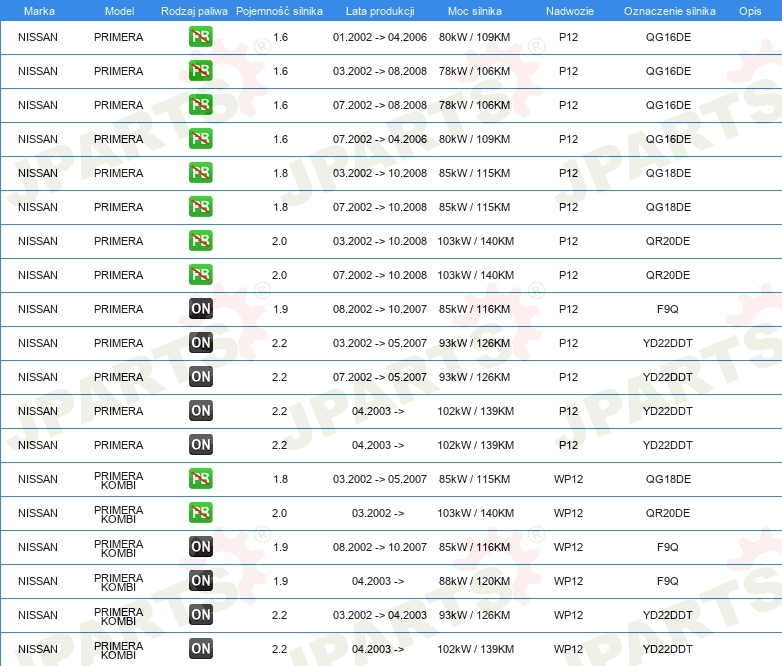
Task: Click F9Q engine code in 88kW / 120KM row
Action: coord(668,581)
